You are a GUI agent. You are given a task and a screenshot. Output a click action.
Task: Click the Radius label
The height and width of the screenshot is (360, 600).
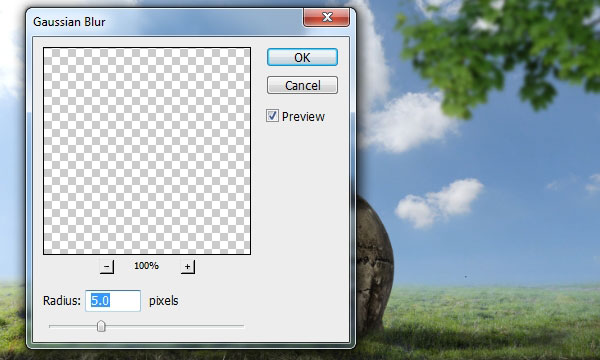click(x=62, y=301)
